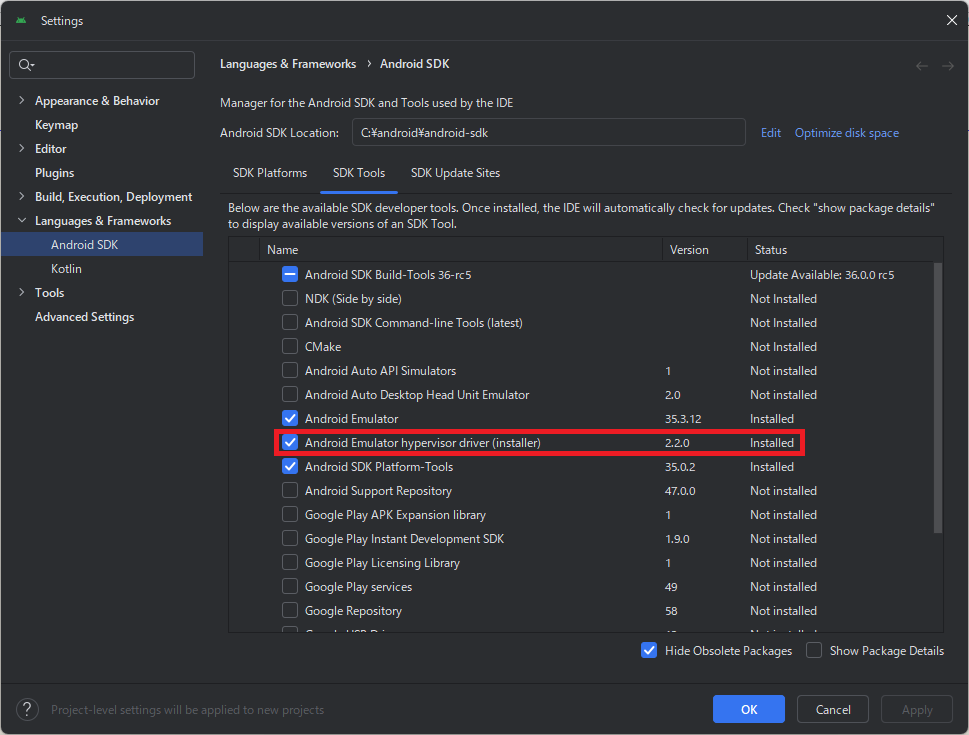
Task: Click the Android Studio logo in title bar
Action: (21, 20)
